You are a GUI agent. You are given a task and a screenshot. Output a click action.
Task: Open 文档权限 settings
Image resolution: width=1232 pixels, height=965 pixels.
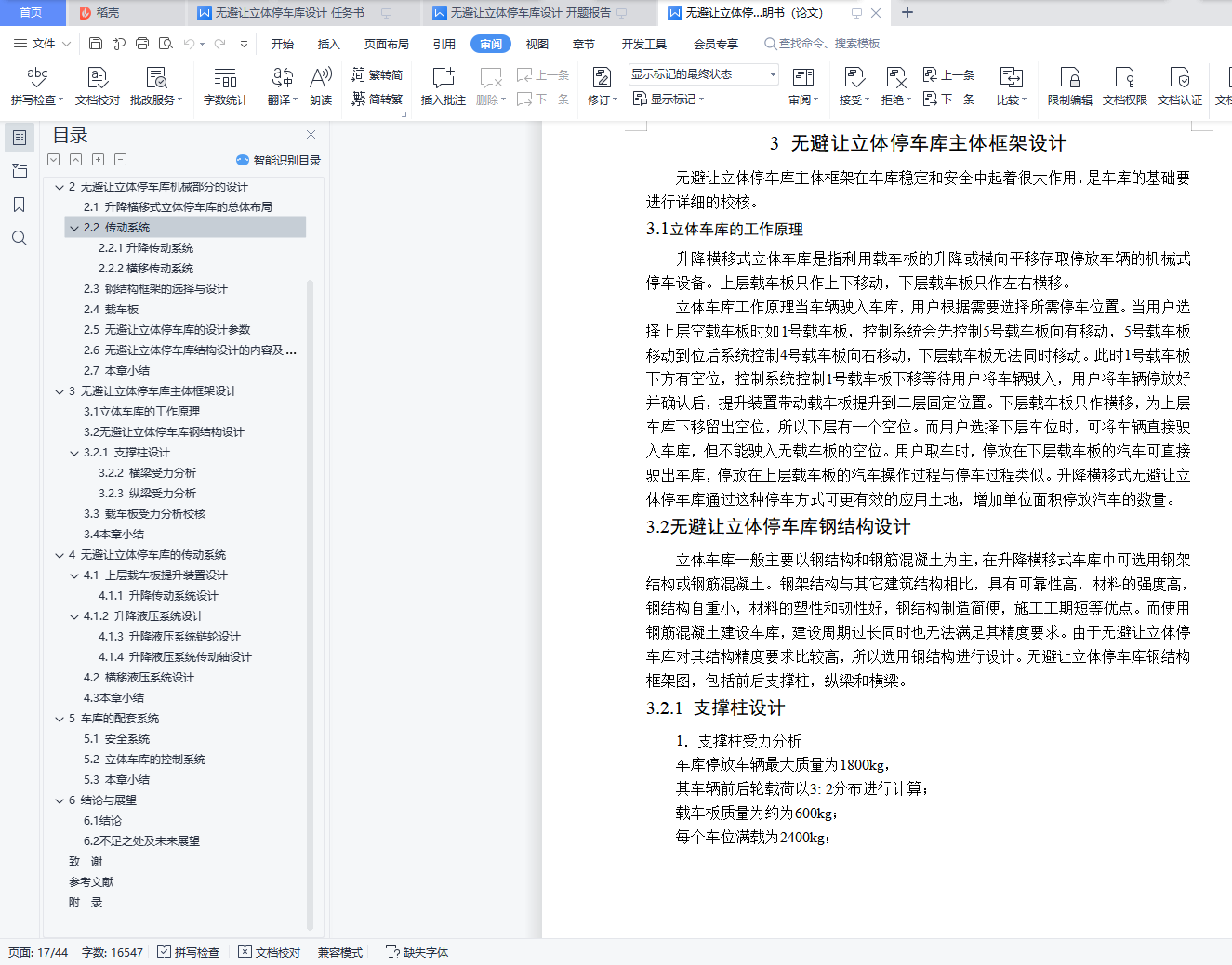coord(1125,86)
